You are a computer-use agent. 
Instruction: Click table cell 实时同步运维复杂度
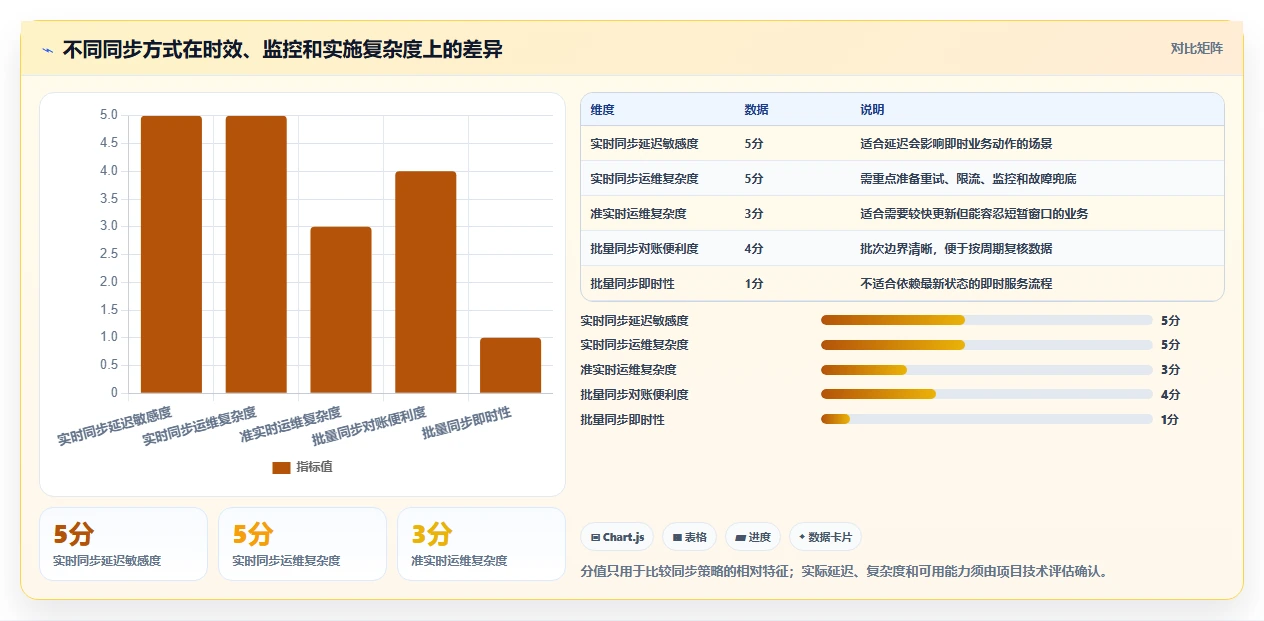(644, 179)
